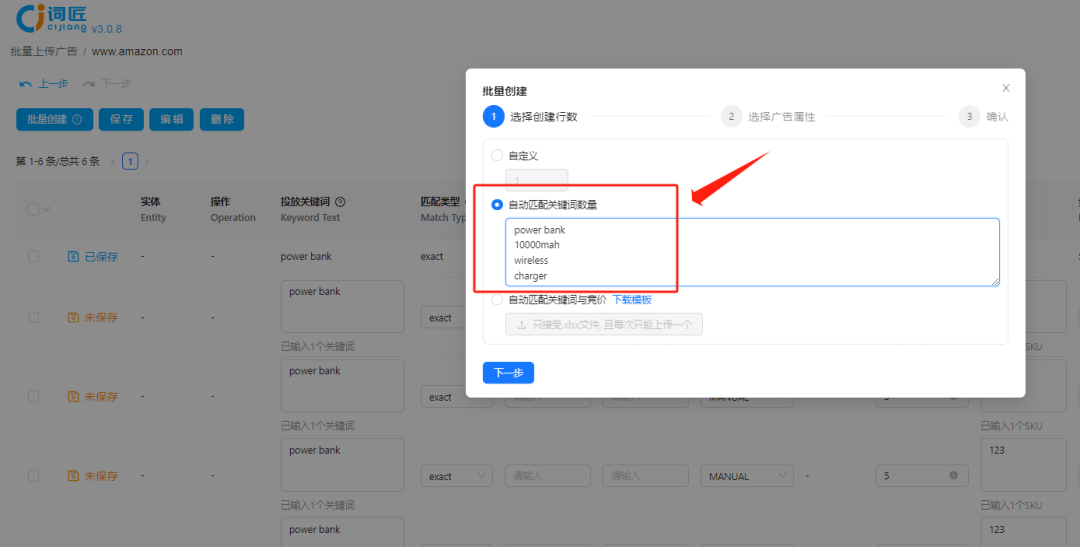Screen dimensions: 1080x547
Task: Toggle the select-all checkbox in table header
Action: tap(33, 209)
